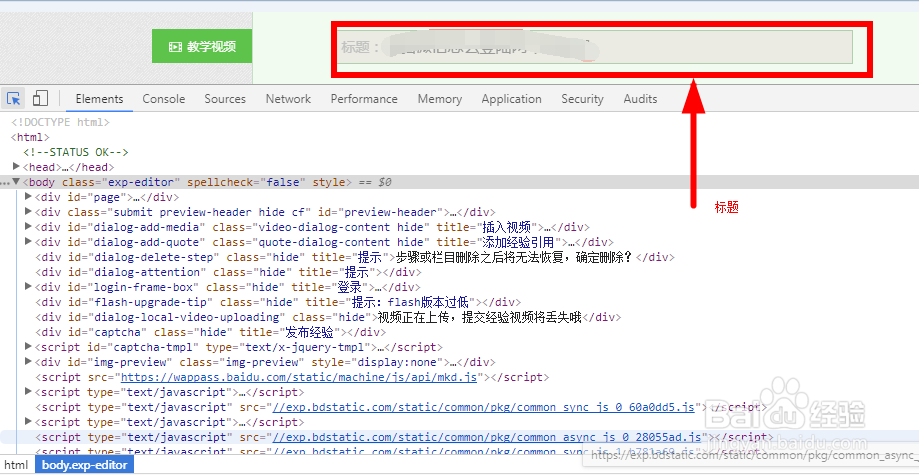The image size is (919, 475).
Task: Select the html breadcrumb item
Action: point(16,466)
